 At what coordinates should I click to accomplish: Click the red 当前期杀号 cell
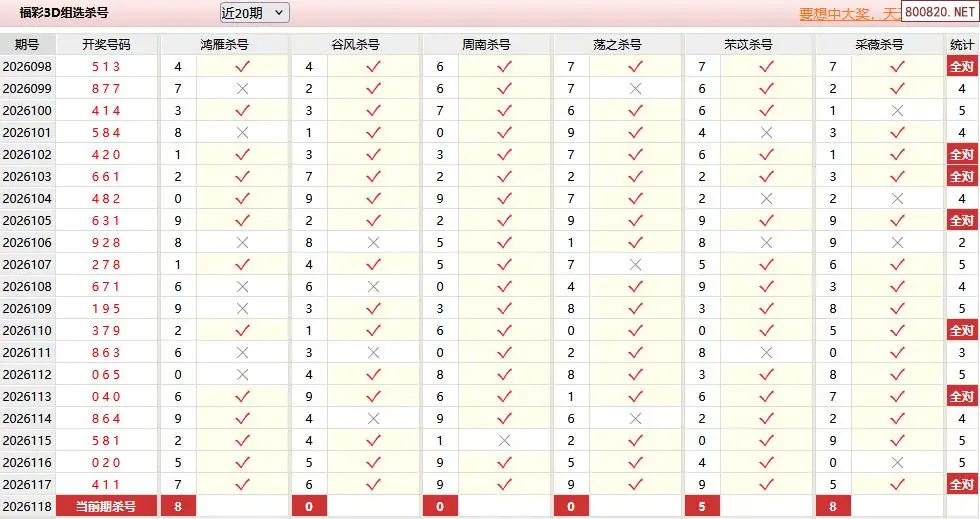pyautogui.click(x=106, y=506)
